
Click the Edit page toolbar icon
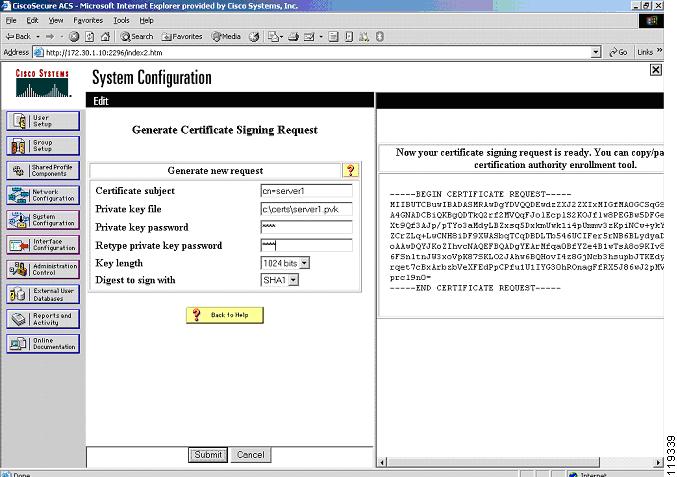tap(309, 37)
